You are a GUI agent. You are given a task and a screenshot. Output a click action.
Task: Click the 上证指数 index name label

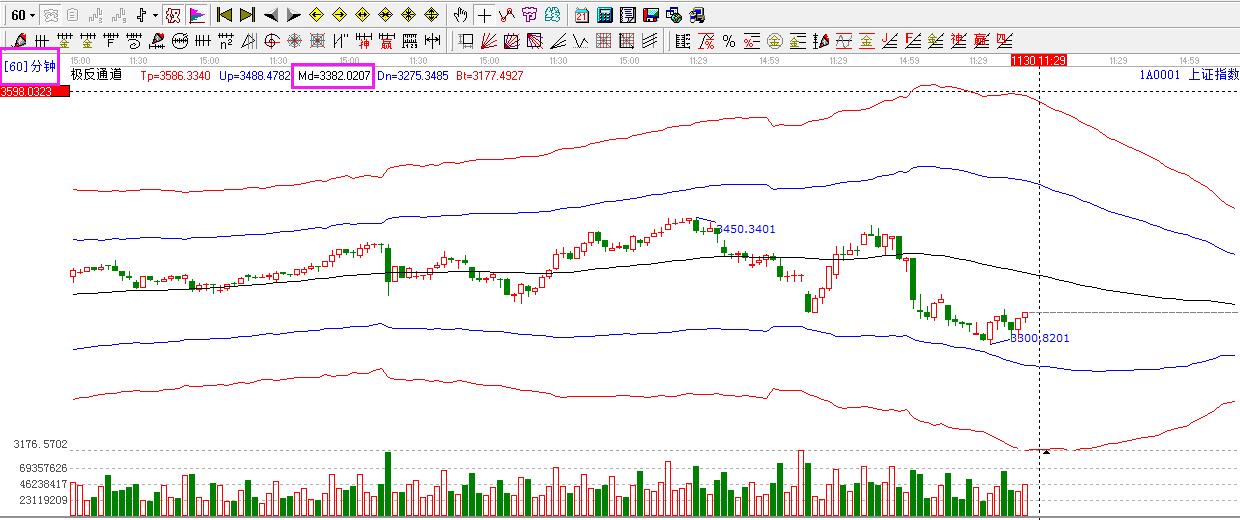tap(1214, 75)
